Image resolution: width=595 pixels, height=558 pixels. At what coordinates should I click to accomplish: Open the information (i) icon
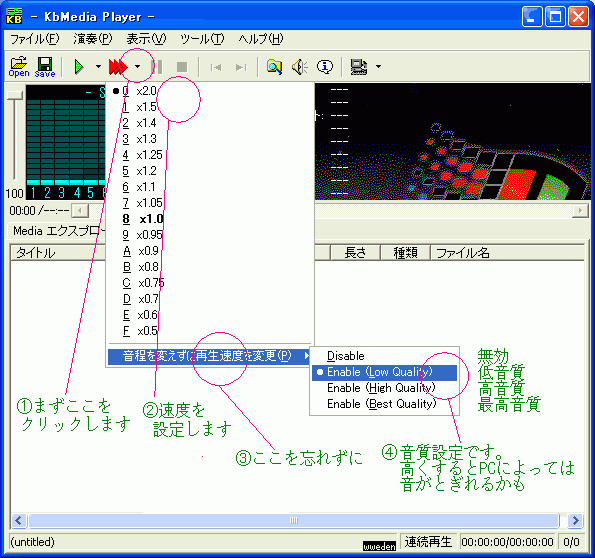[x=325, y=67]
